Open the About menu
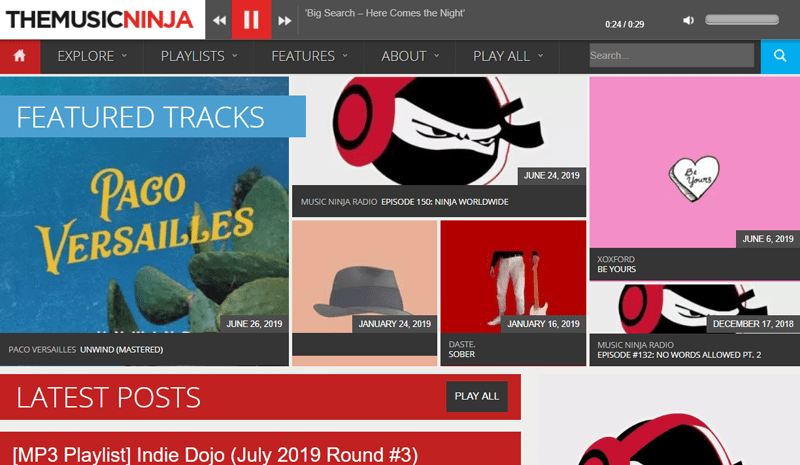This screenshot has height=465, width=800. (410, 56)
